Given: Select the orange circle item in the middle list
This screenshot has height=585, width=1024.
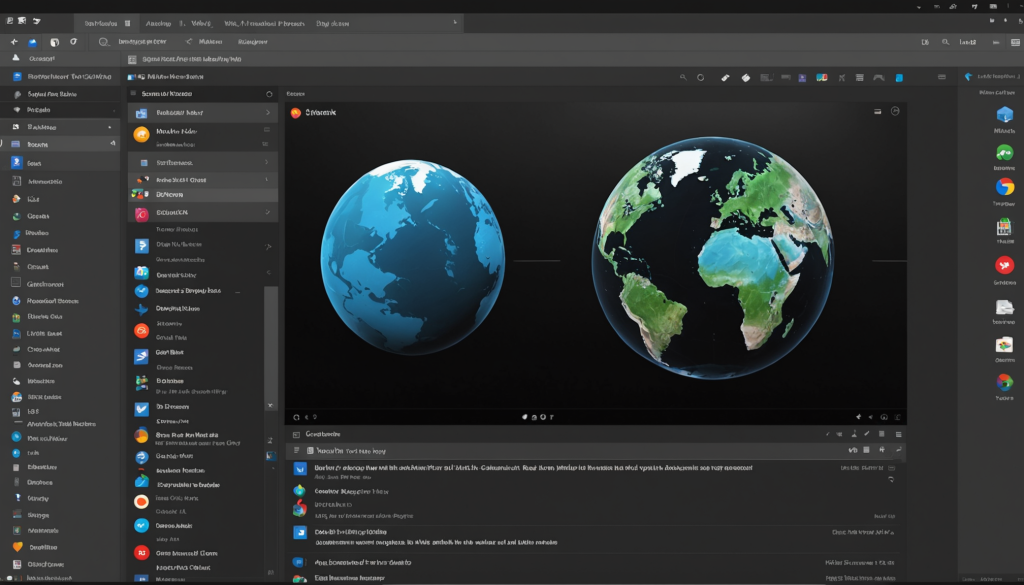Looking at the screenshot, I should [142, 134].
